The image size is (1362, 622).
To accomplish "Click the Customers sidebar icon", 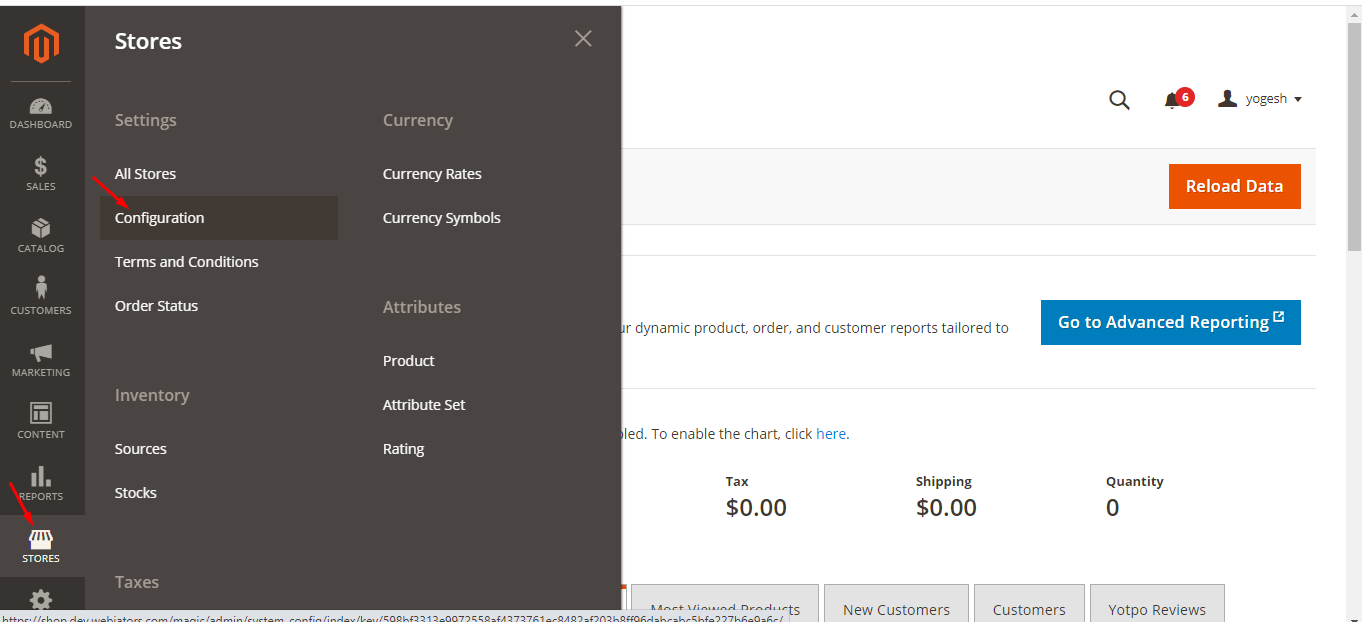I will 40,295.
